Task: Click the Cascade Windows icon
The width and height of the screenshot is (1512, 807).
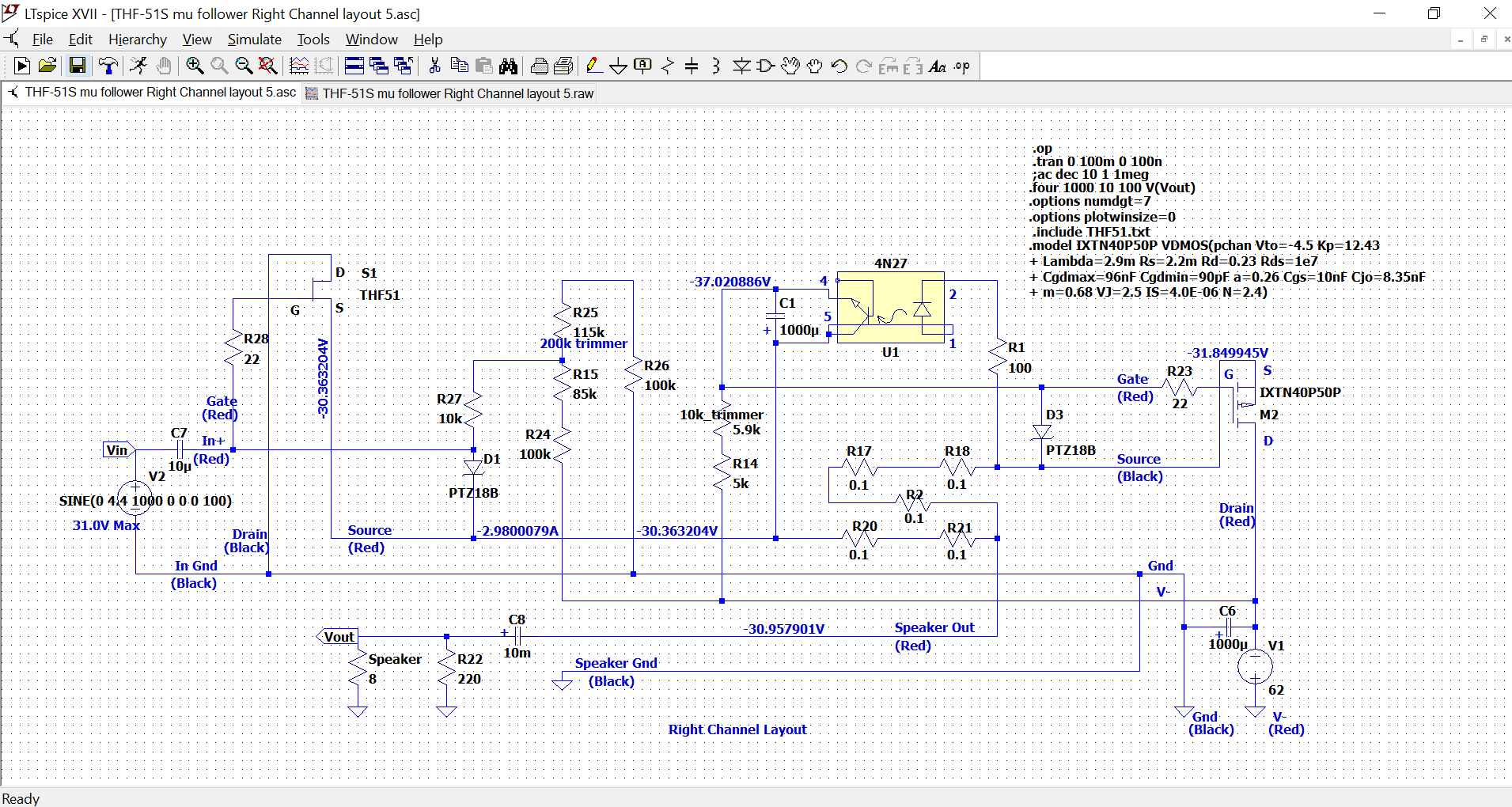Action: 378,66
